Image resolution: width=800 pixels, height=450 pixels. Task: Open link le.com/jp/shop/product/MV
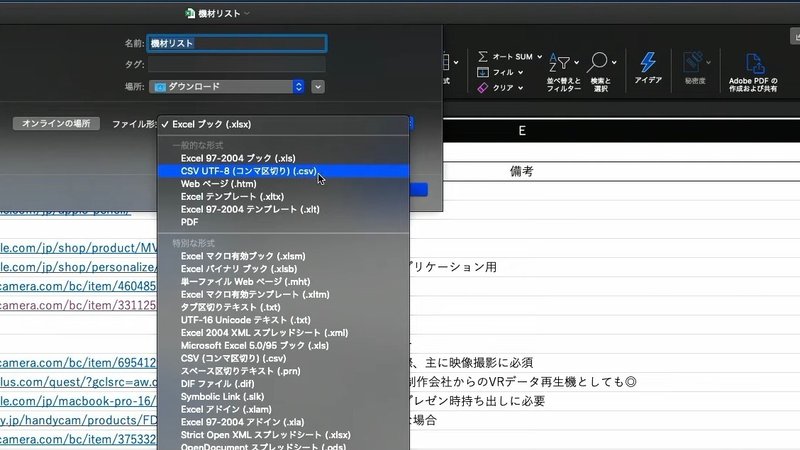click(79, 248)
